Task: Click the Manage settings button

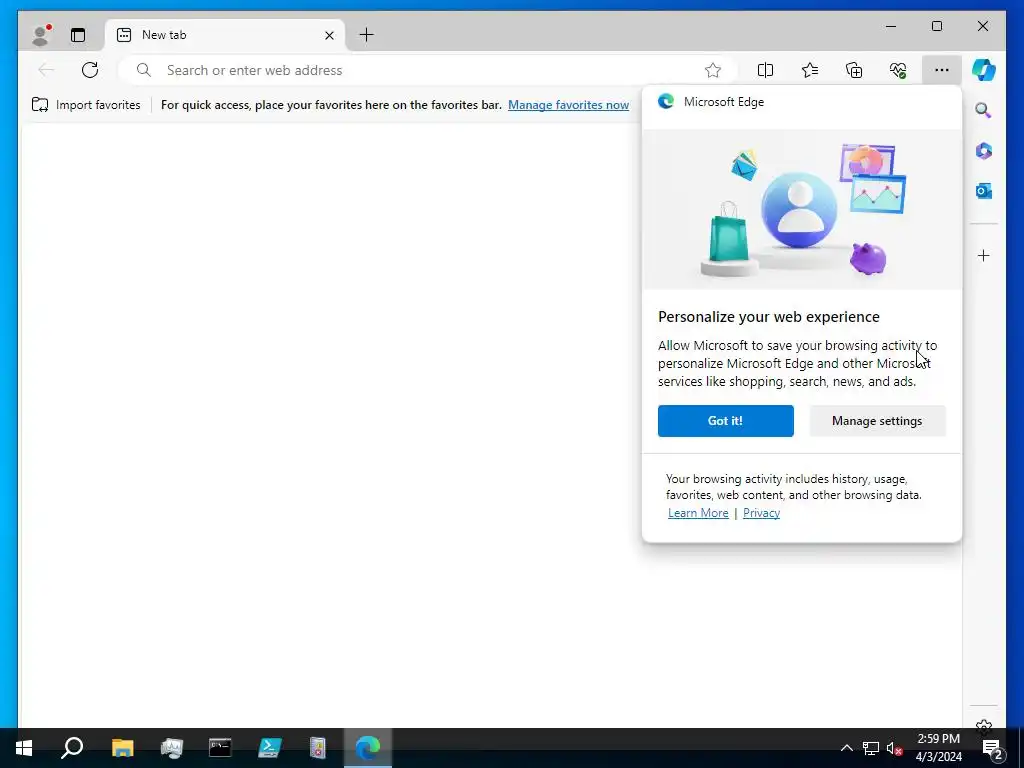Action: pyautogui.click(x=877, y=421)
